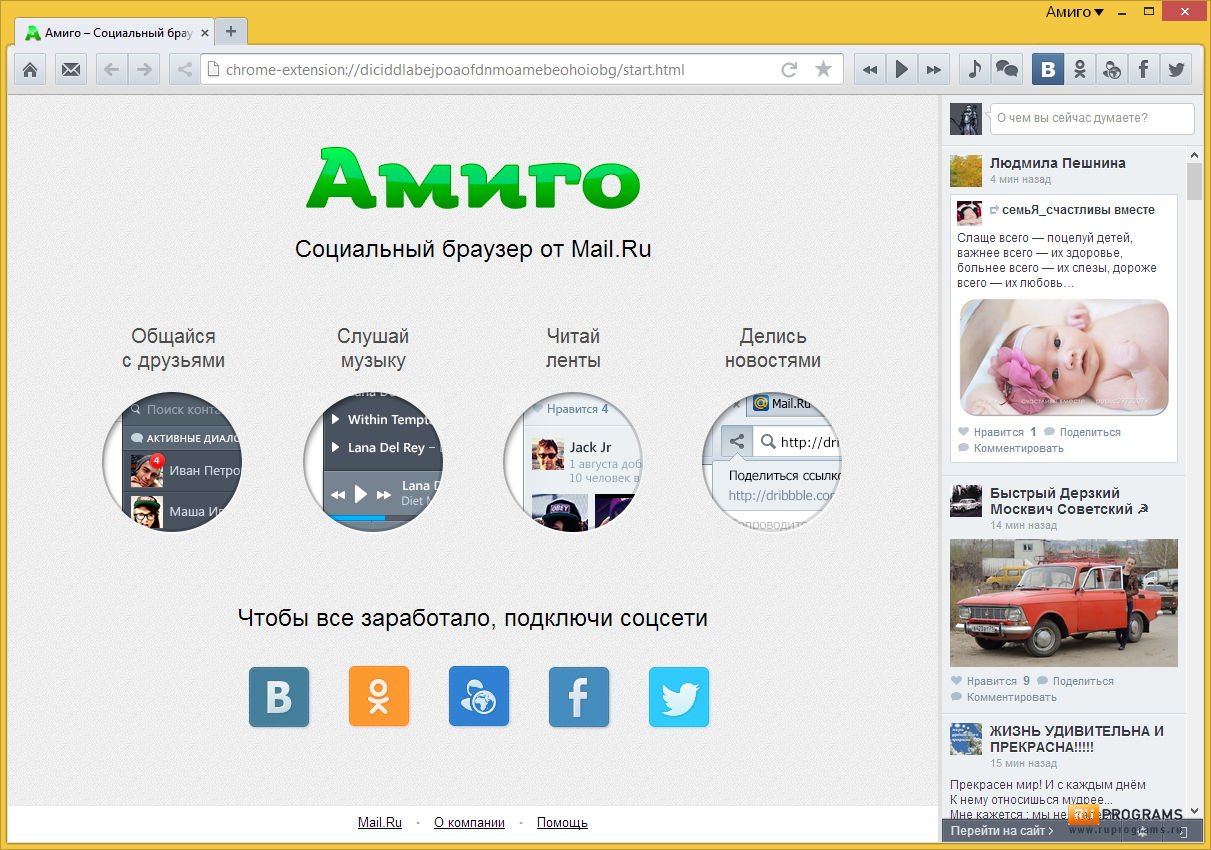Select the Twitter toolbar icon
The image size is (1211, 850).
point(1176,70)
